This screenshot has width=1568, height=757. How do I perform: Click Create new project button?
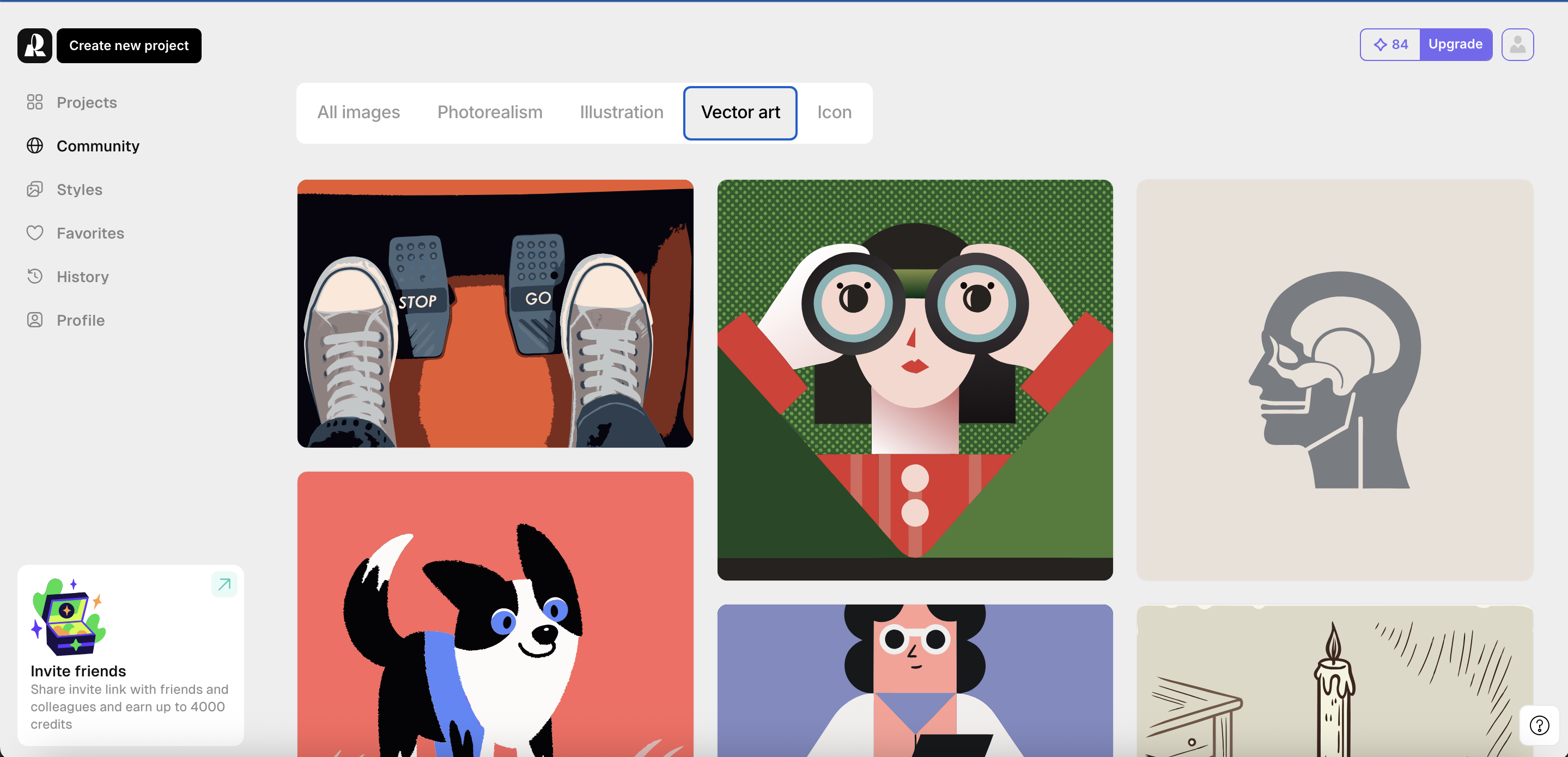(129, 46)
